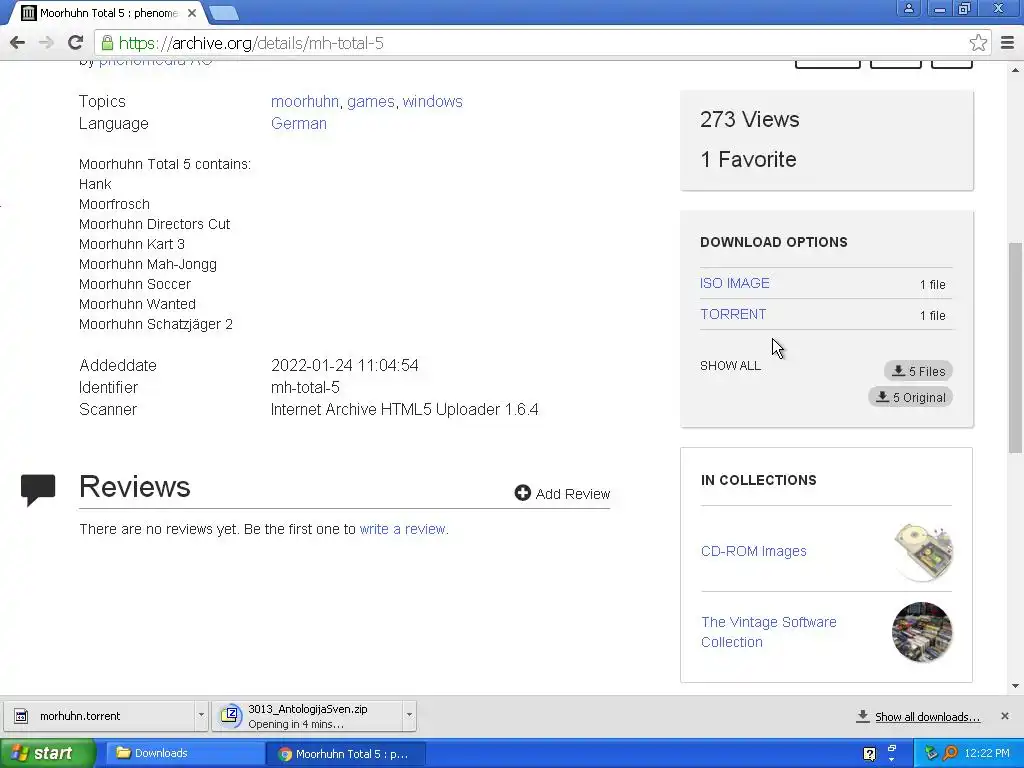Click the Moorhuhn Kart 3 line
Image resolution: width=1024 pixels, height=768 pixels.
132,244
